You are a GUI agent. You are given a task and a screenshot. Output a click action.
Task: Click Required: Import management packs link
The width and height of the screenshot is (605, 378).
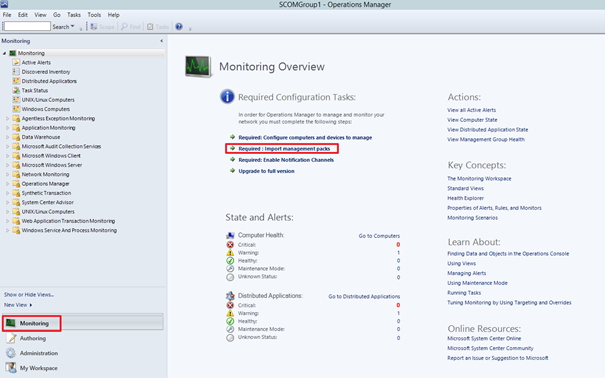pyautogui.click(x=284, y=148)
